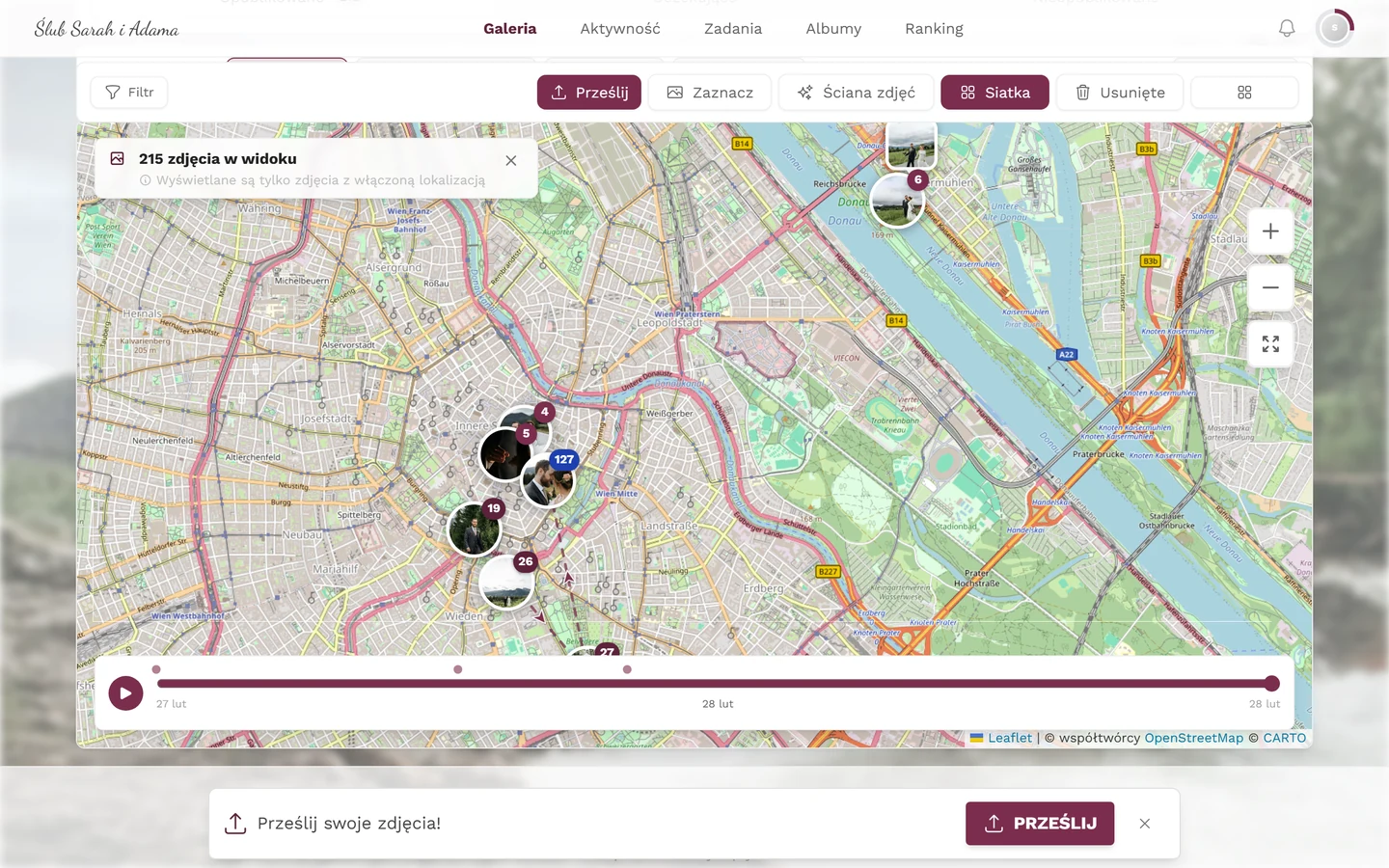Close the 215 zdjęcia w widoku panel
Screen dimensions: 1389x868
(511, 161)
